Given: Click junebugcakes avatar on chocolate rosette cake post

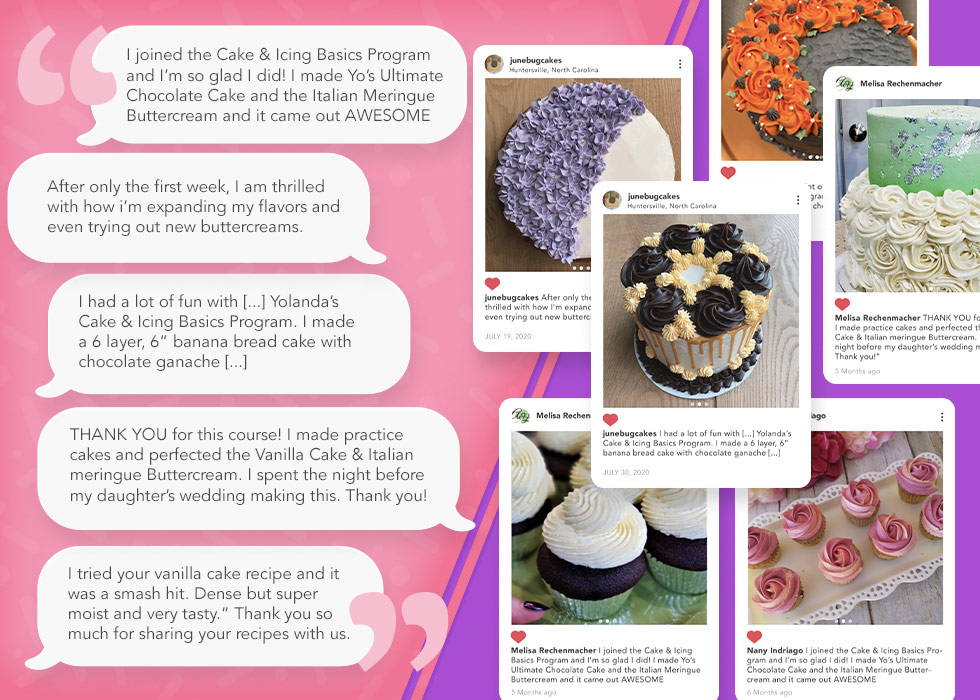Looking at the screenshot, I should coord(611,200).
